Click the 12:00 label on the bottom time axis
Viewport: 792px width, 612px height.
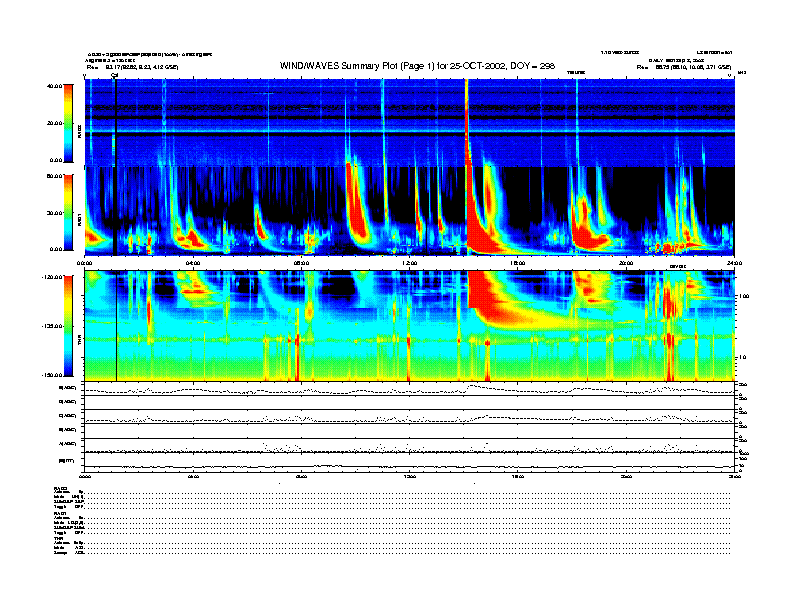click(x=410, y=476)
